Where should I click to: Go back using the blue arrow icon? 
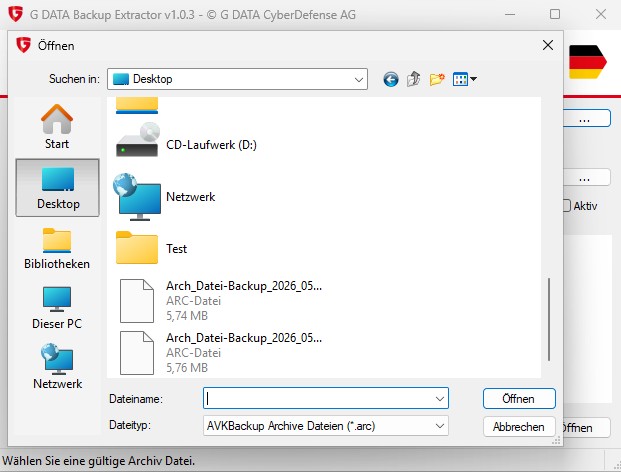[391, 79]
